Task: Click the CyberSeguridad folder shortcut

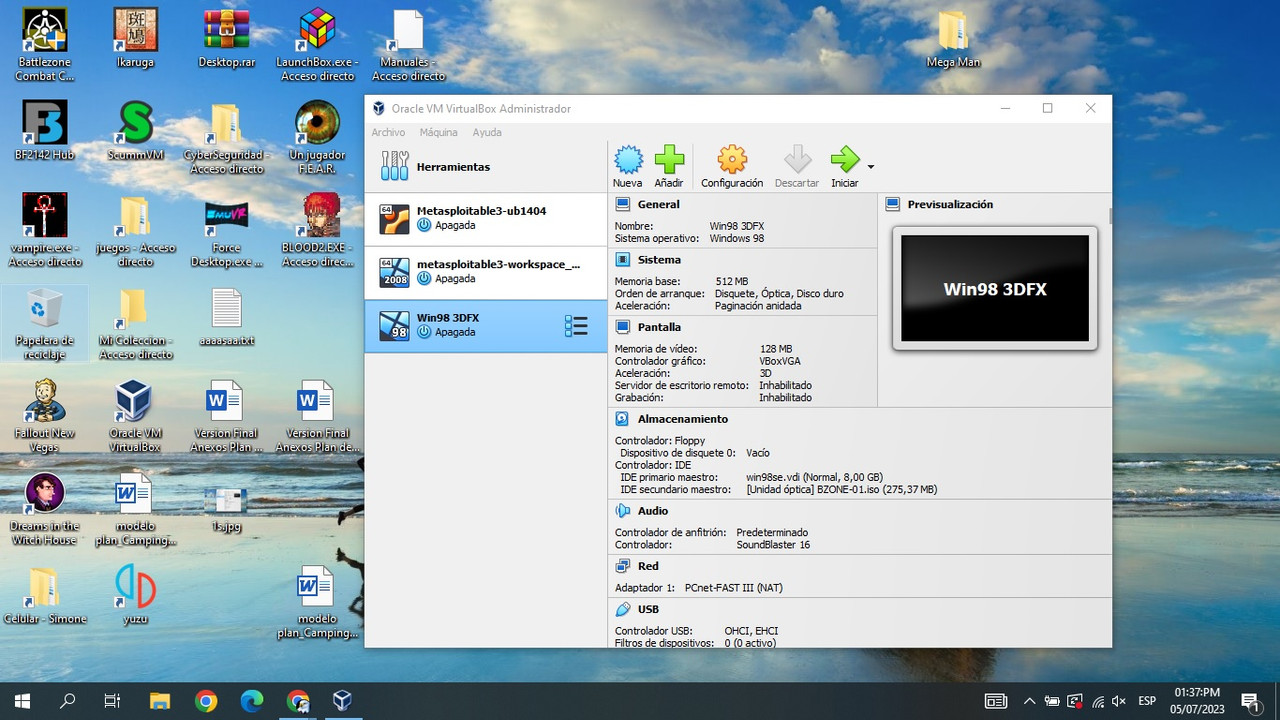Action: click(226, 138)
